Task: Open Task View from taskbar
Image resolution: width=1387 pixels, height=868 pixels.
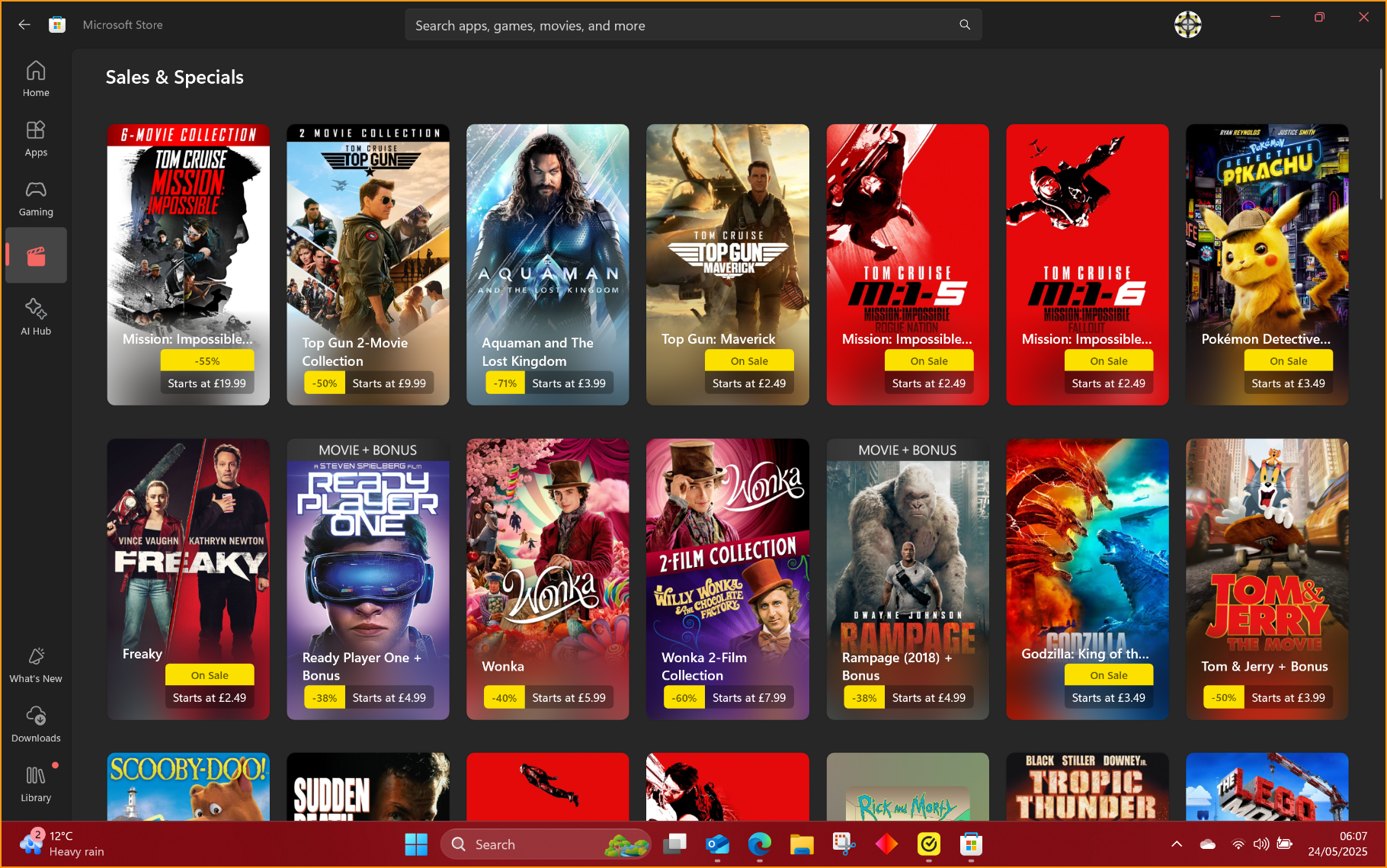Action: [x=674, y=844]
